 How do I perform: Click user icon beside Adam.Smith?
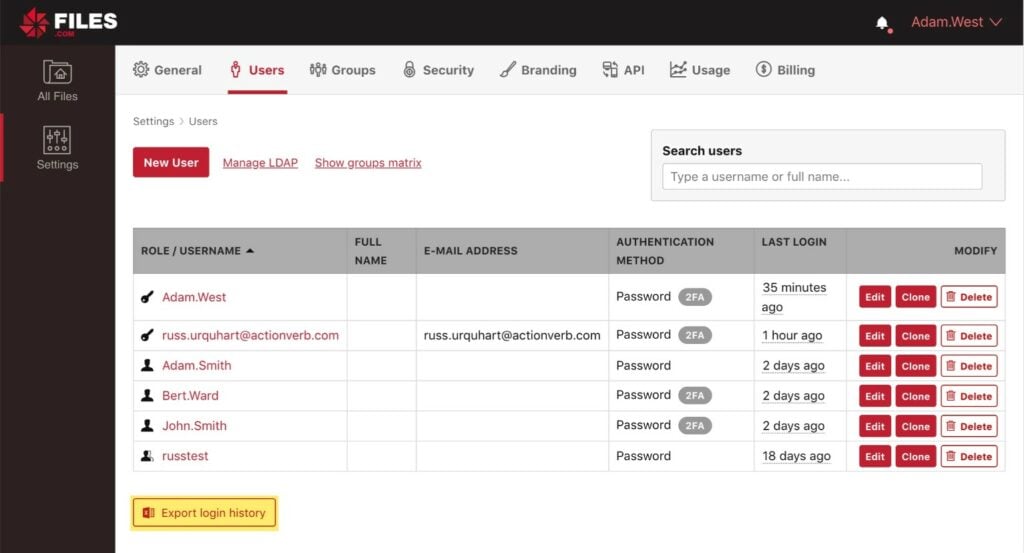coord(148,366)
